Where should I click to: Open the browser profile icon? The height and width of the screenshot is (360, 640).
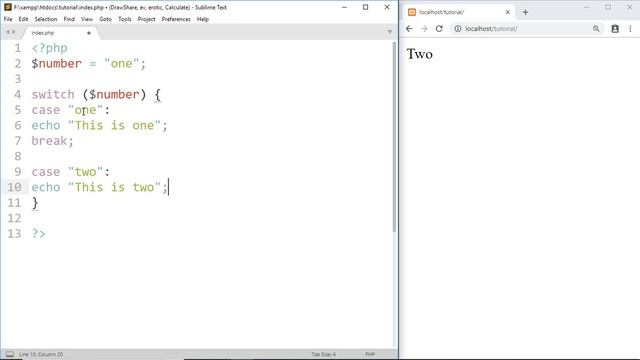615,29
